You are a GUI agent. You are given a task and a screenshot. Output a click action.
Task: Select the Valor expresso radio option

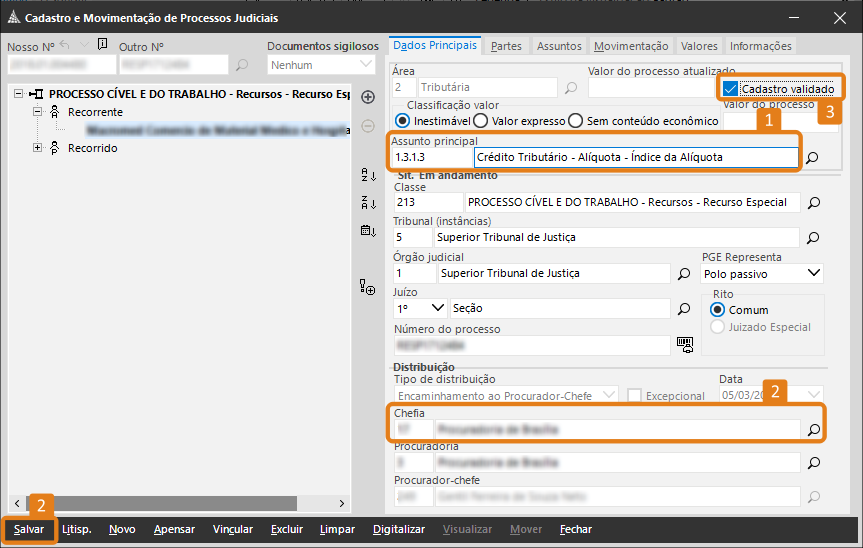[x=481, y=121]
